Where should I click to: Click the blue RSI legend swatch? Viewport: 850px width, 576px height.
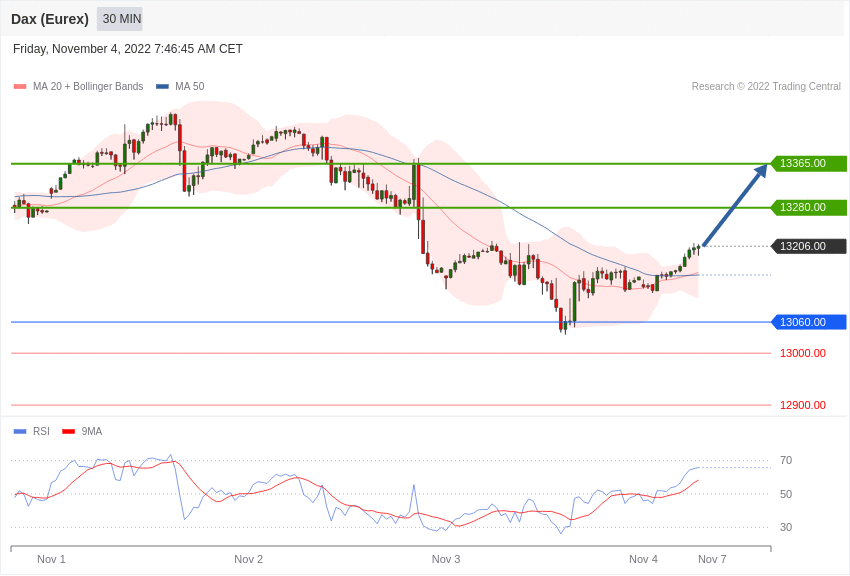pos(20,431)
